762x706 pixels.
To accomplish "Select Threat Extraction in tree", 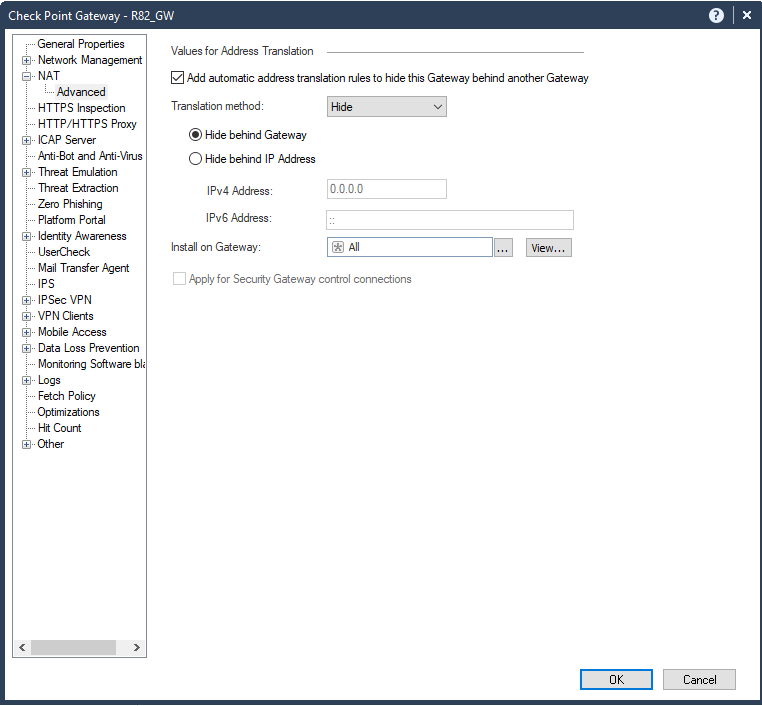I will [78, 188].
